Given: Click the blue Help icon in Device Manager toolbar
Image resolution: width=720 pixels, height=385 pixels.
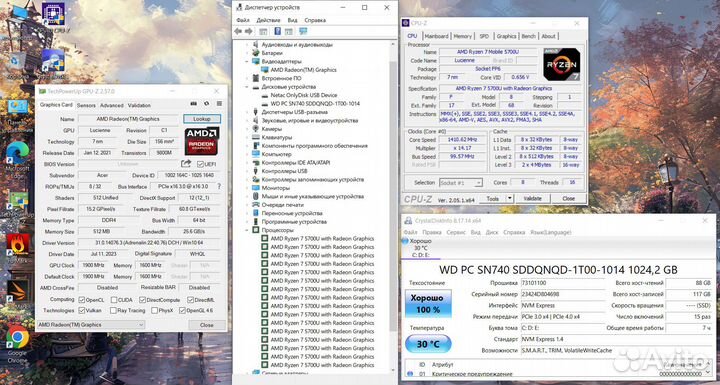Looking at the screenshot, I should [x=278, y=31].
